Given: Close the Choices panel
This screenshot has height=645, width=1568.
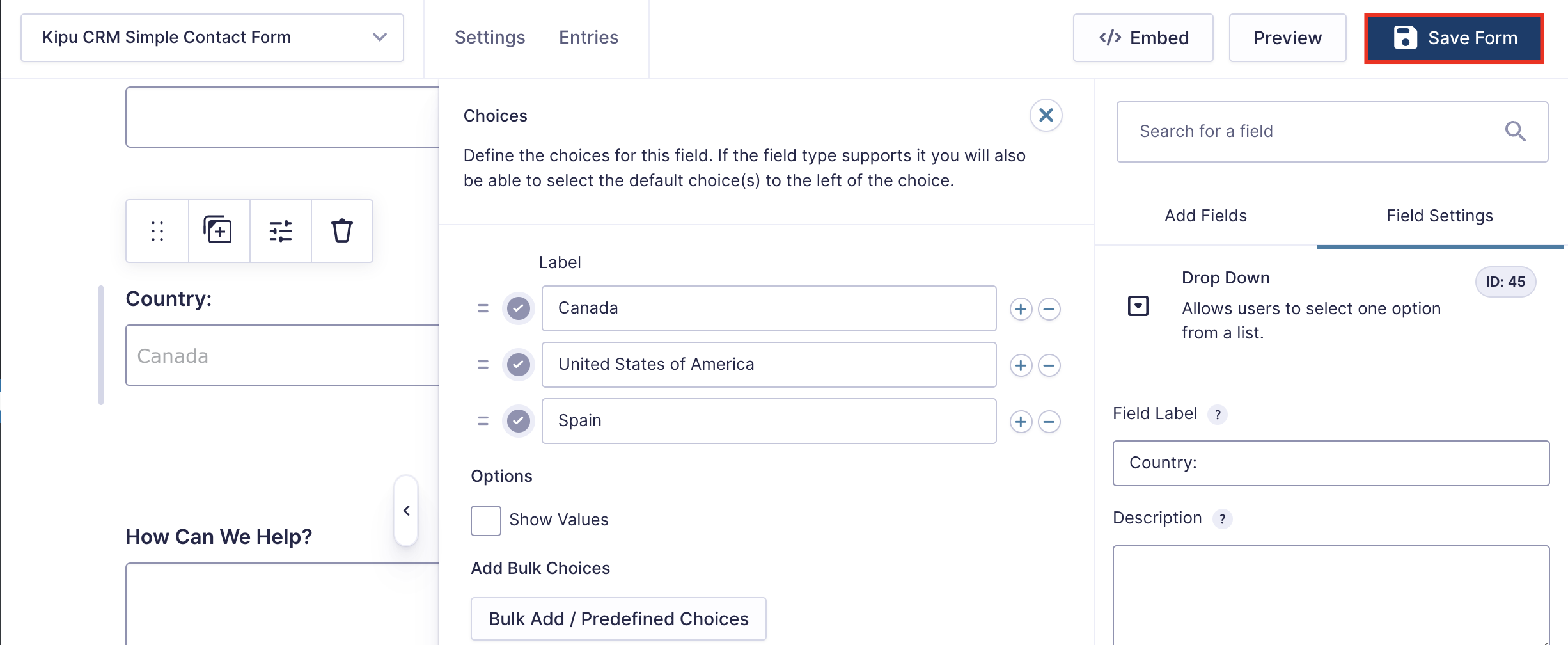Looking at the screenshot, I should 1046,115.
